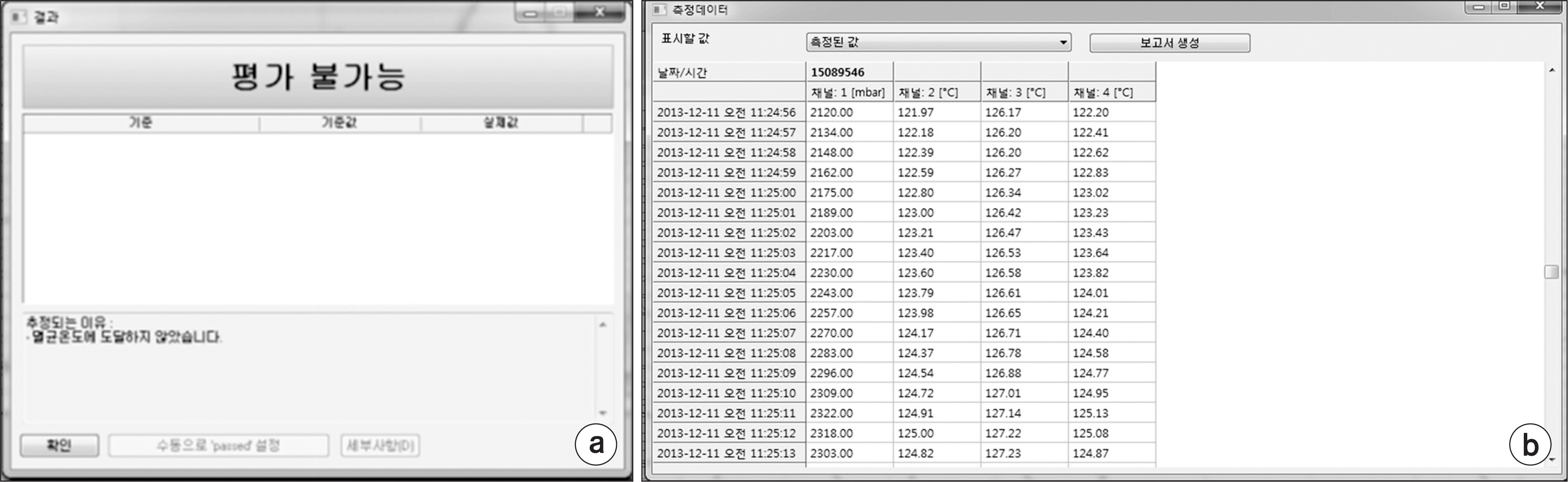The height and width of the screenshot is (482, 1568).
Task: Minimize the 측정데이터 window
Action: point(1479,7)
